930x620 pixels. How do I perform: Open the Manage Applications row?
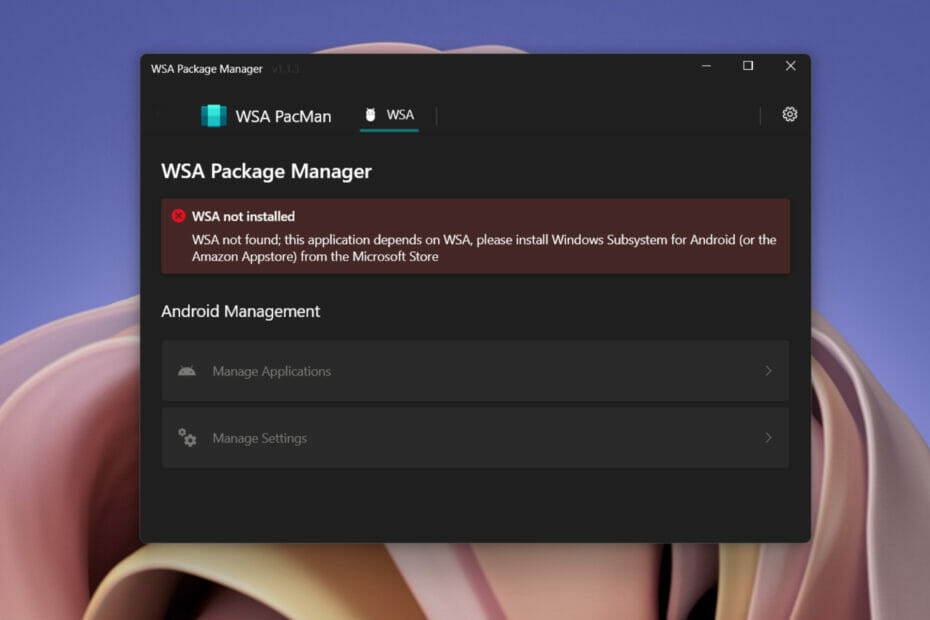tap(475, 371)
